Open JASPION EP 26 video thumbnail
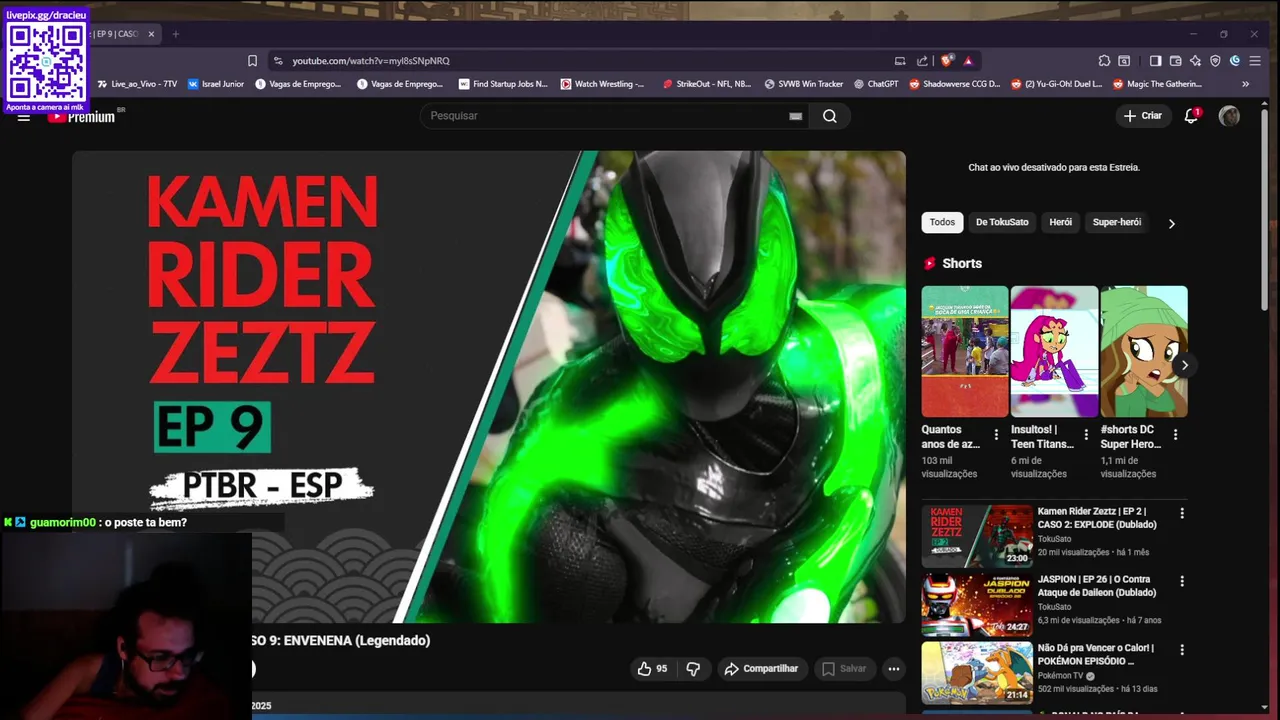Viewport: 1280px width, 720px height. tap(977, 605)
